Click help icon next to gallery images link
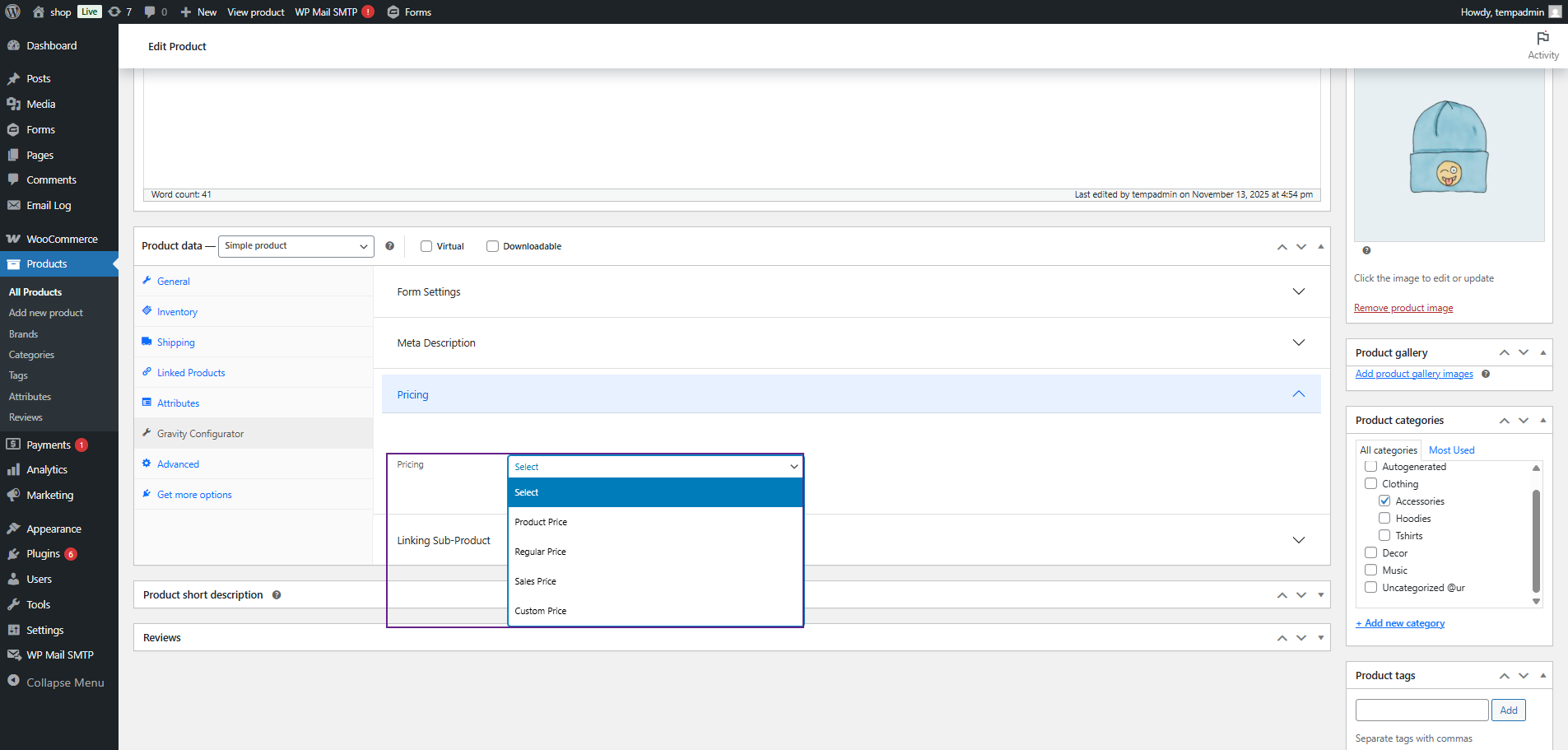Screen dimensions: 1568x750 [1486, 374]
